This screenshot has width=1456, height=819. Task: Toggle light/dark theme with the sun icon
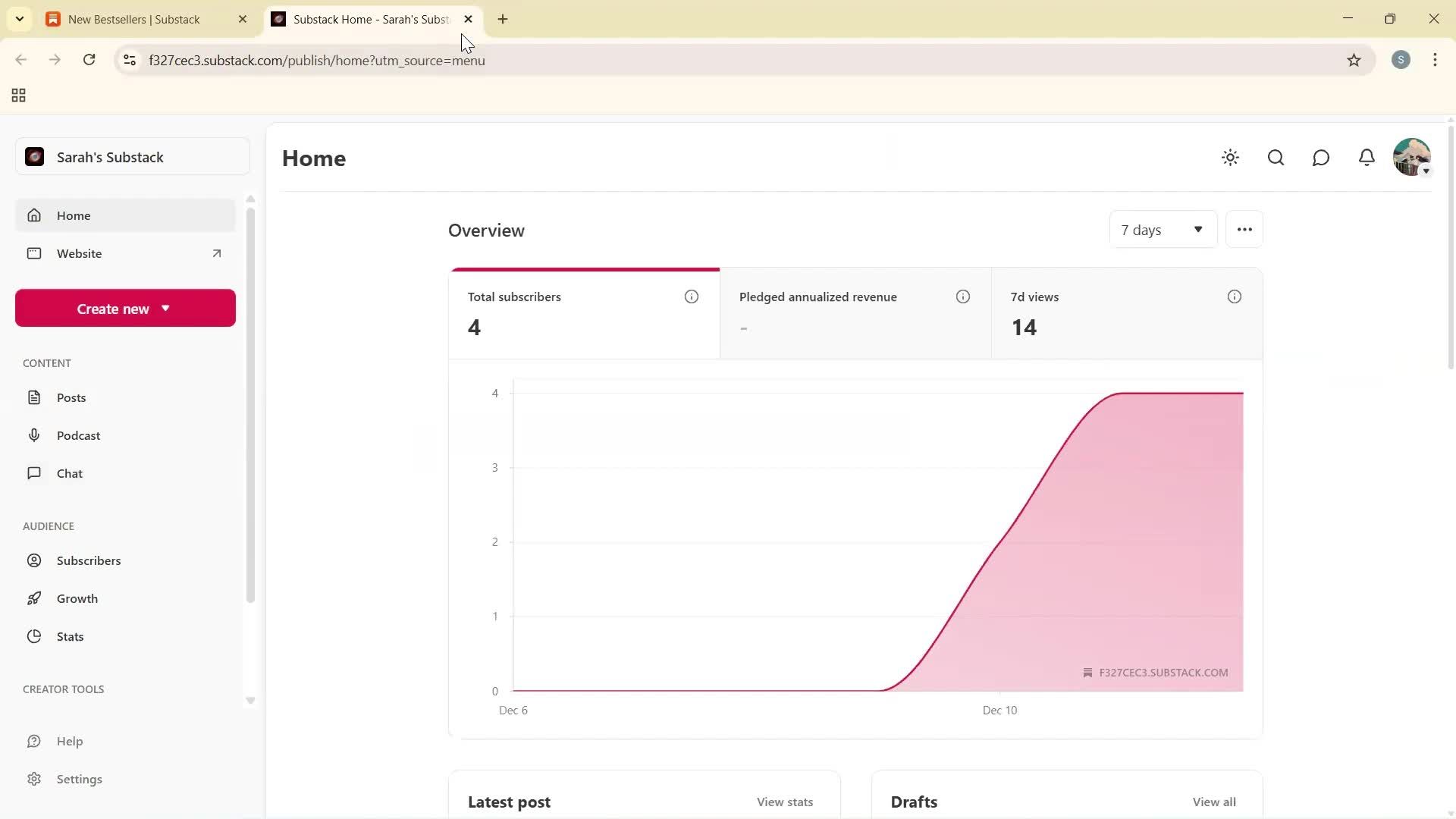point(1230,157)
